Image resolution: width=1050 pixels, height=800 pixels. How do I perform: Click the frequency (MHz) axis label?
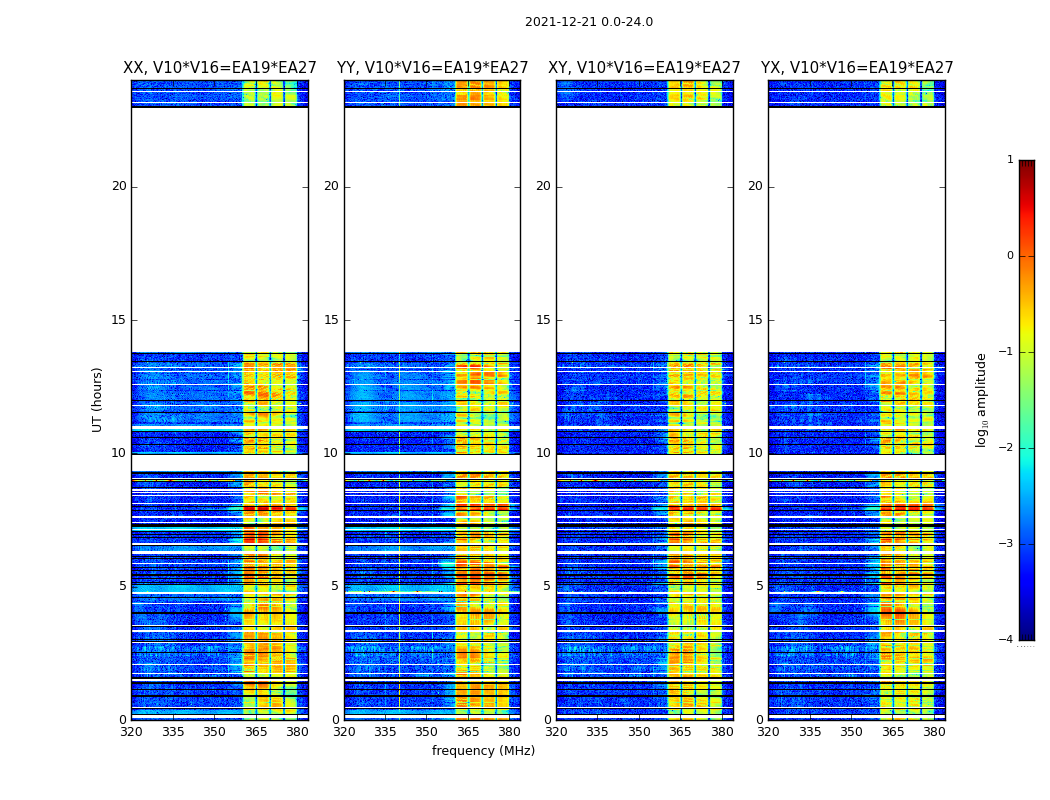click(483, 750)
